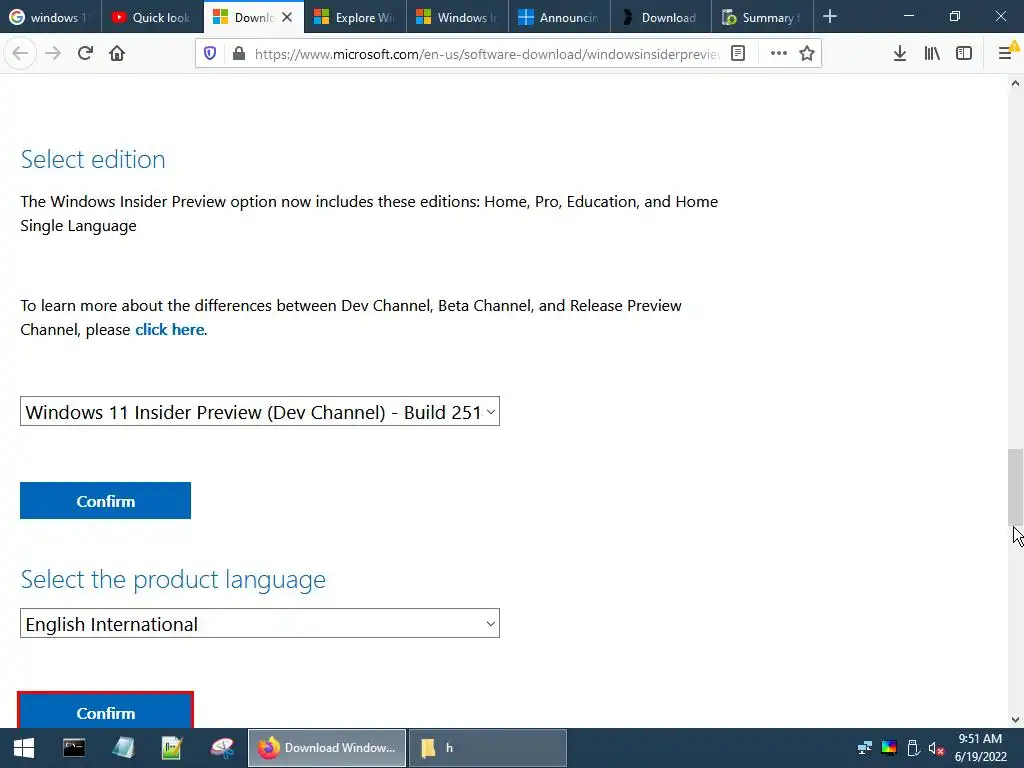Open the green notepad taskbar app
The image size is (1024, 768).
tap(172, 748)
